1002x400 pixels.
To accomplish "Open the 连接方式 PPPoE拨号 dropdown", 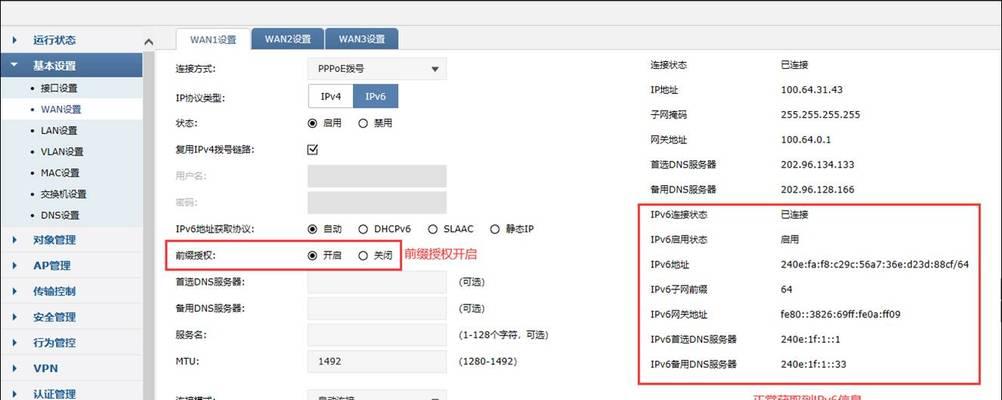I will coord(377,69).
